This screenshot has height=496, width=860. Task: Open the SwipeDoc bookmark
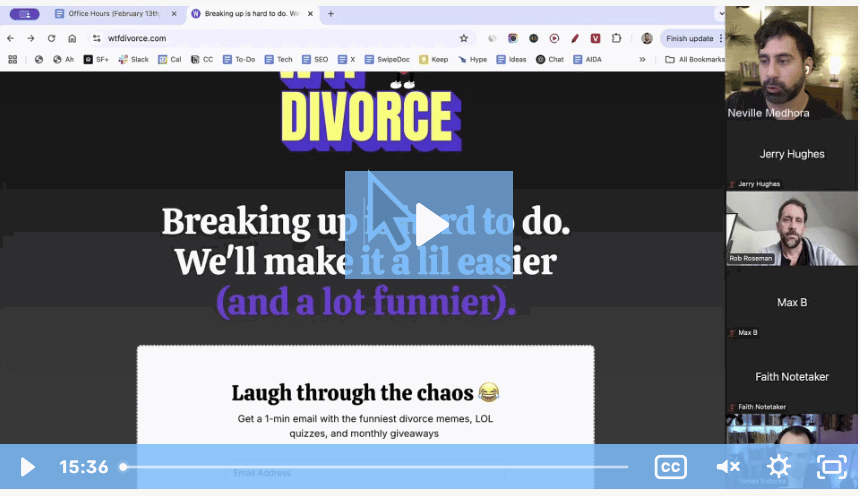387,59
